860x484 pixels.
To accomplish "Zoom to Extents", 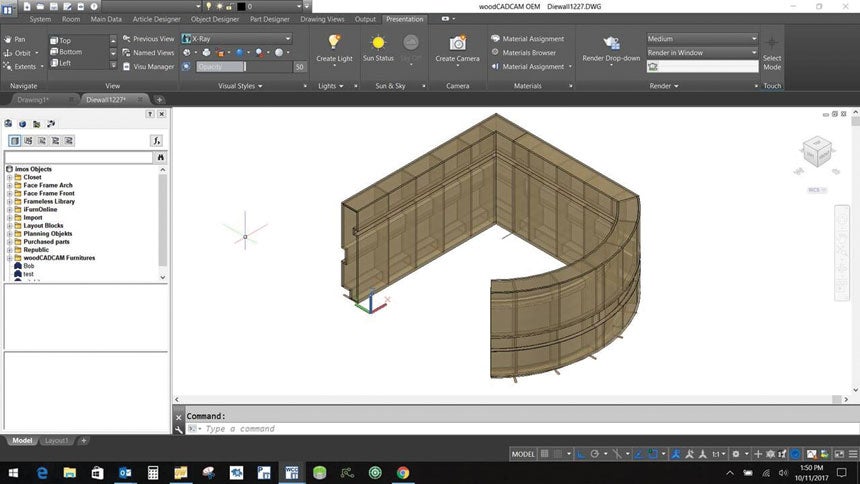I will tap(20, 66).
